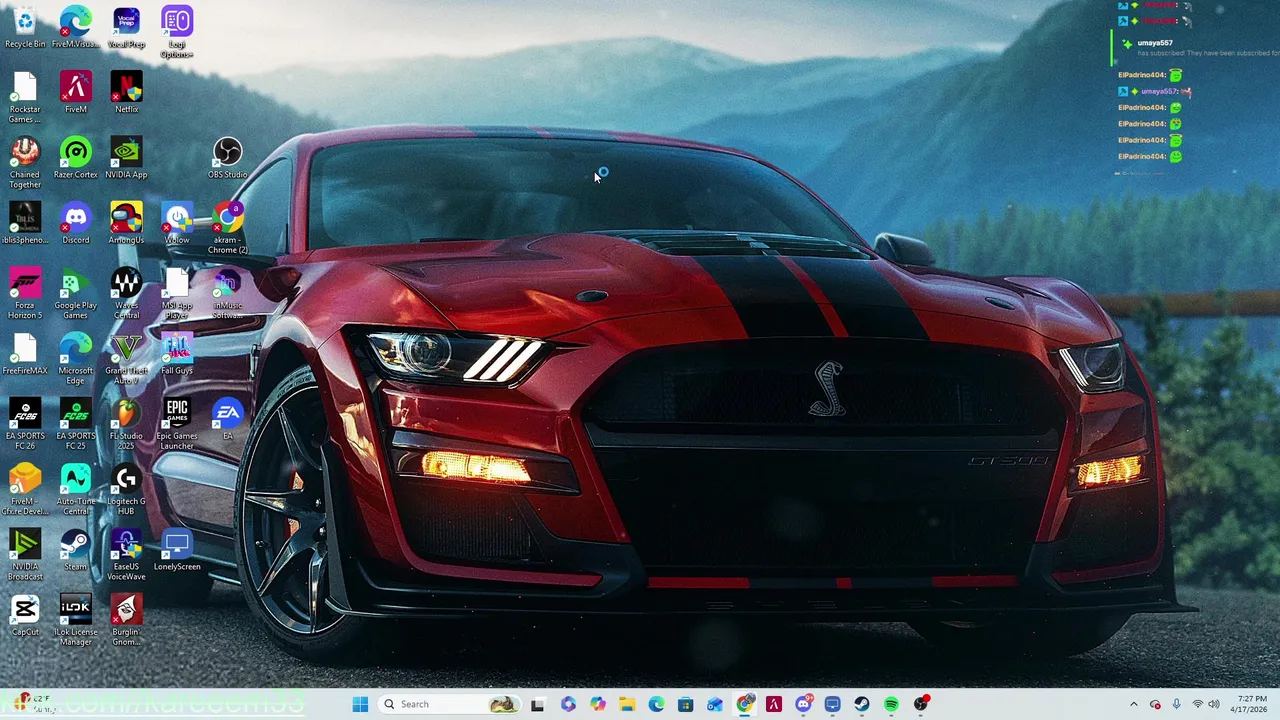Open the Microsoft Edge desktop shortcut
The image size is (1280, 720).
[x=75, y=359]
